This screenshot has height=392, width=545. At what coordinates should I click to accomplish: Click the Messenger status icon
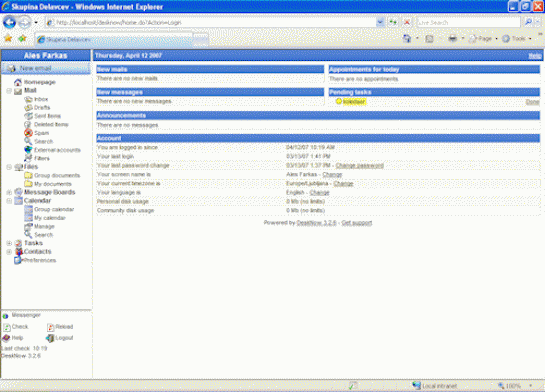click(x=5, y=316)
